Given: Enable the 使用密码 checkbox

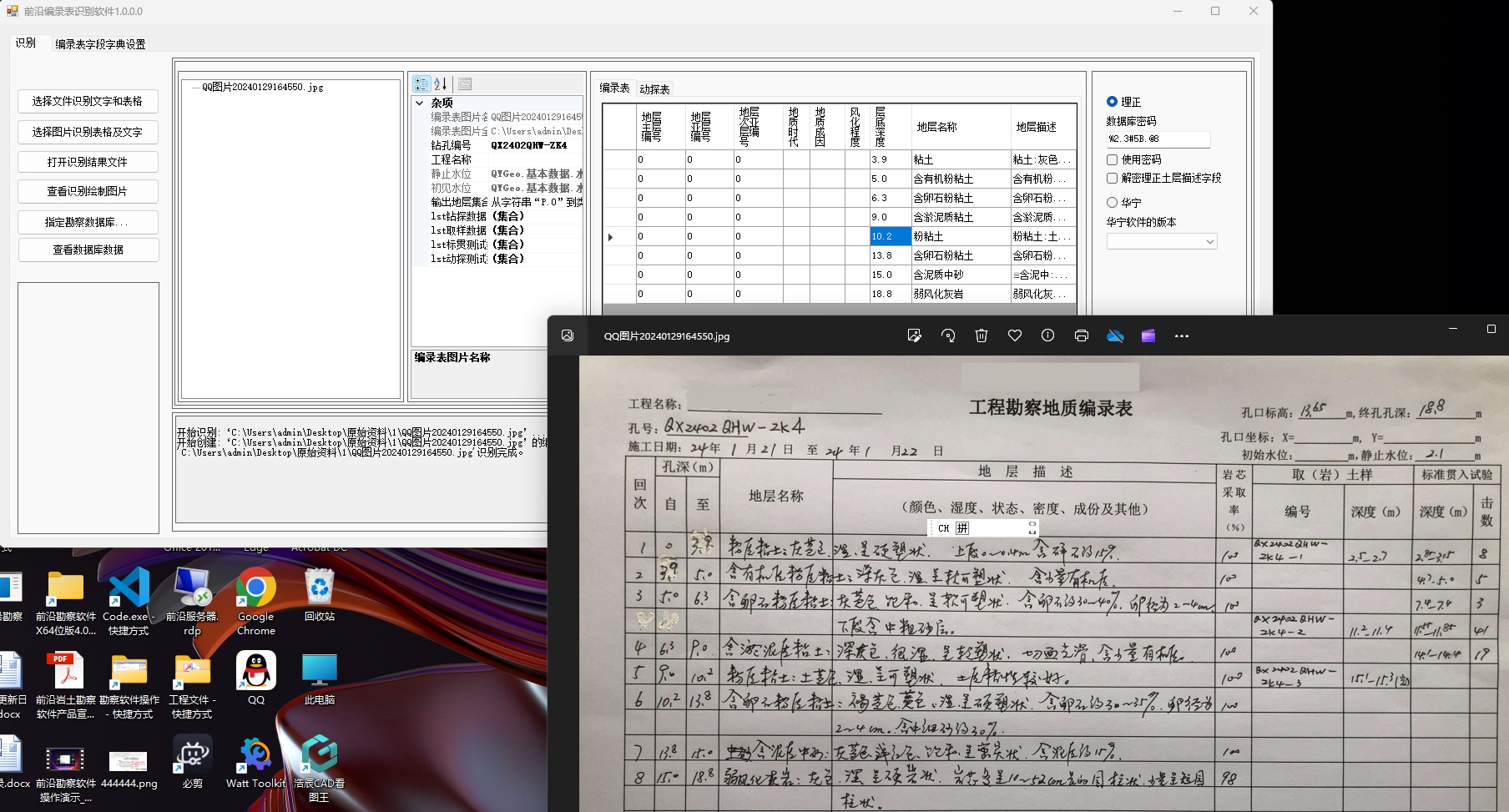Looking at the screenshot, I should (x=1112, y=159).
